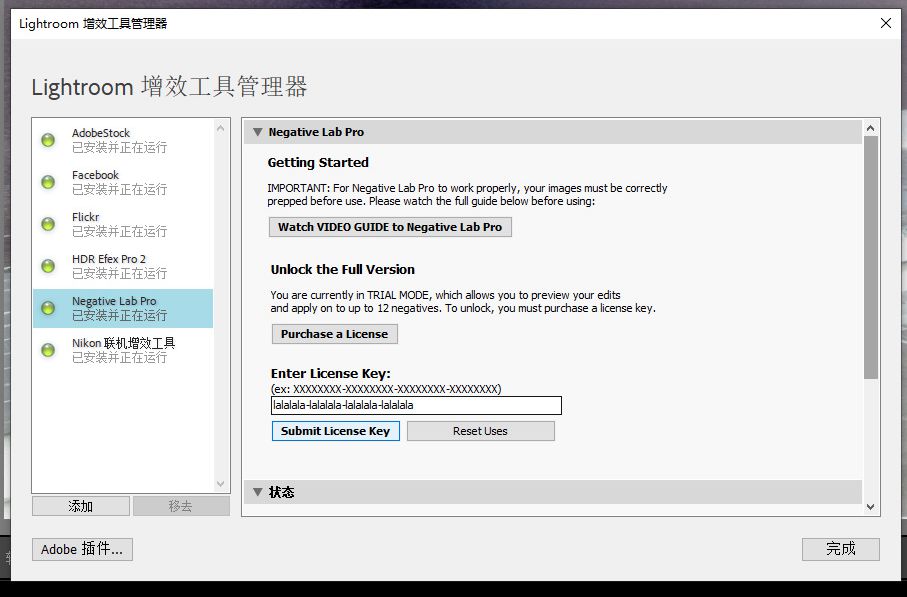907x597 pixels.
Task: Click the green status light beside Flickr
Action: coord(48,224)
